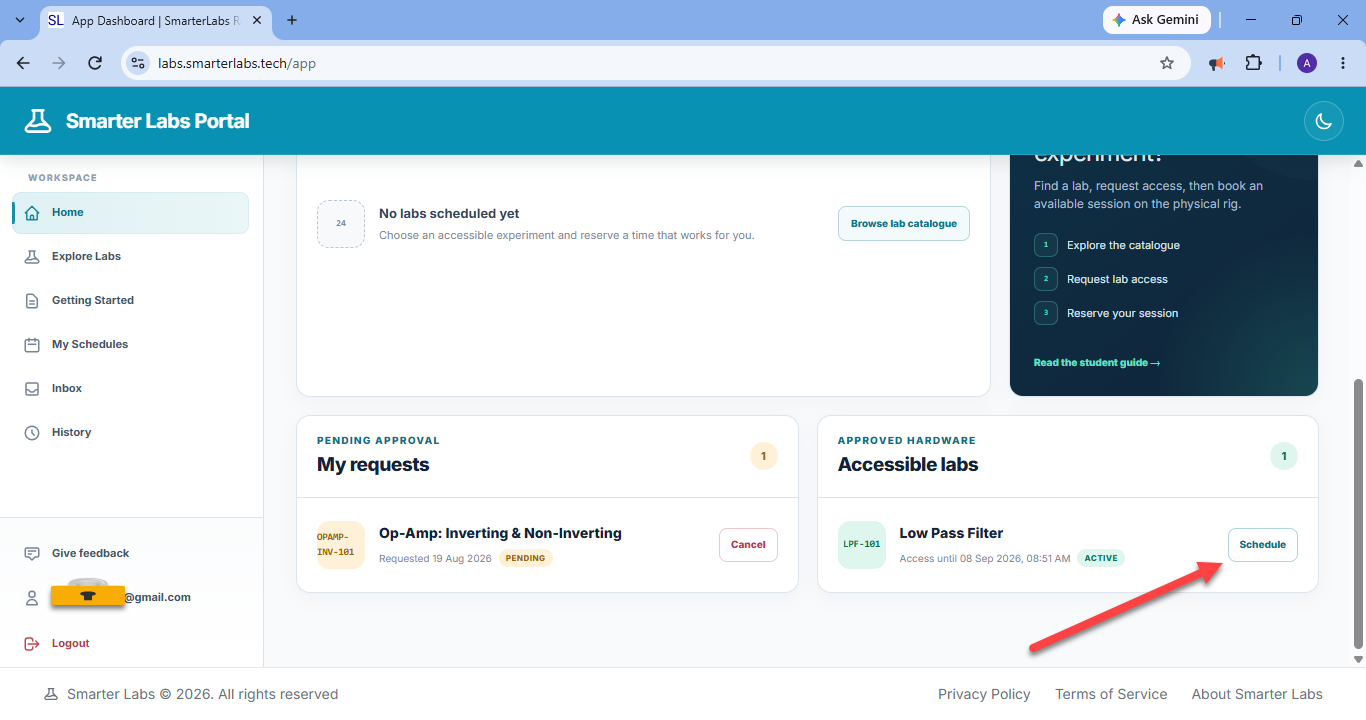Screen dimensions: 1366x720
Task: Click the scrollbar down arrow
Action: click(x=1358, y=659)
